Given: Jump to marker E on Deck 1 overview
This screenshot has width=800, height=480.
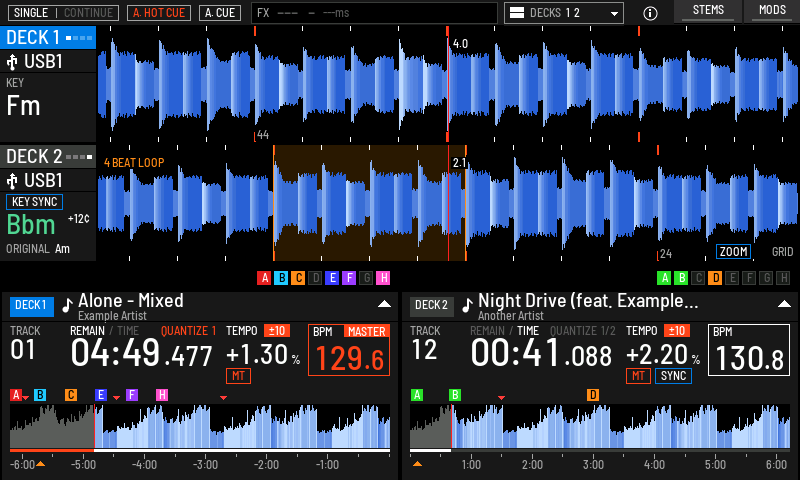Looking at the screenshot, I should tap(101, 395).
